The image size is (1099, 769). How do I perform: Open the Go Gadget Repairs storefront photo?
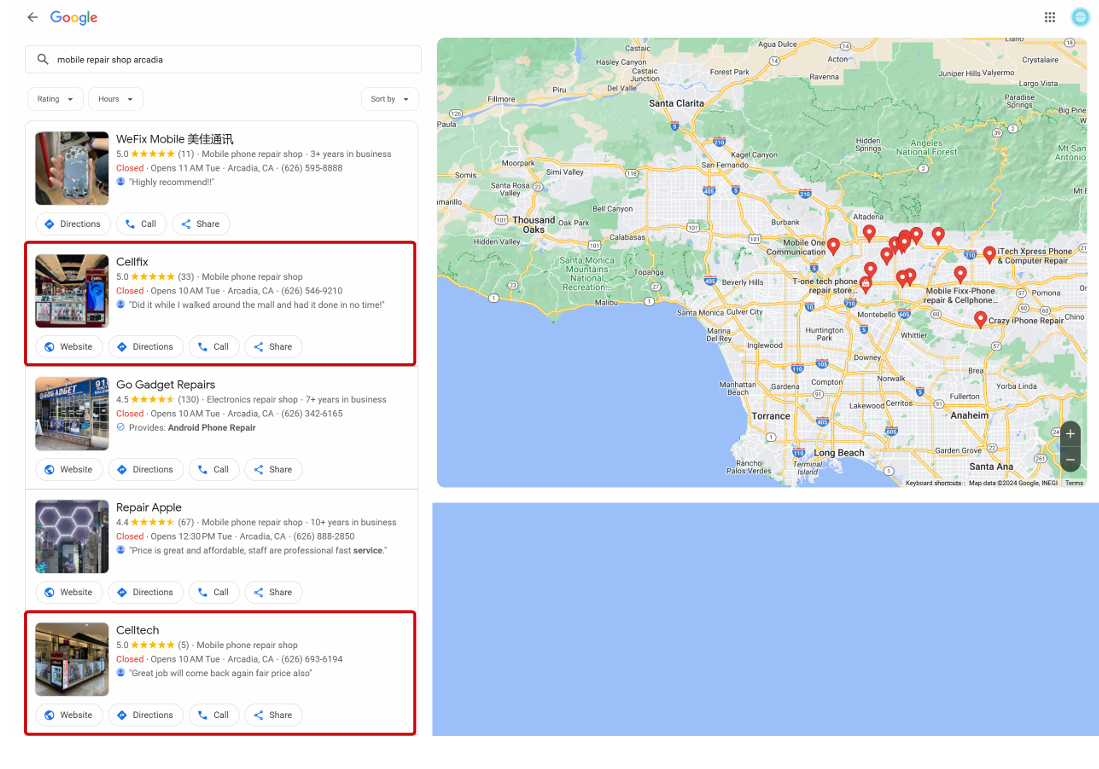(x=72, y=414)
